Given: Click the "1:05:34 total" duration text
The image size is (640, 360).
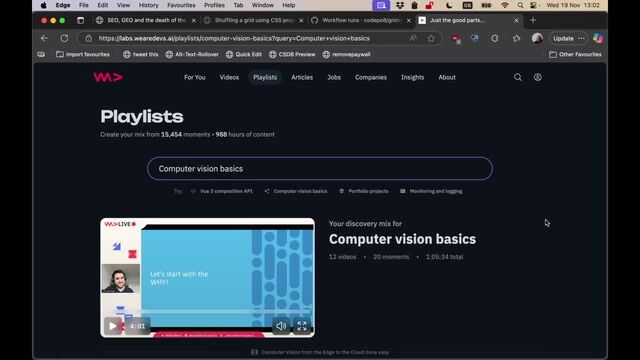Looking at the screenshot, I should click(444, 257).
